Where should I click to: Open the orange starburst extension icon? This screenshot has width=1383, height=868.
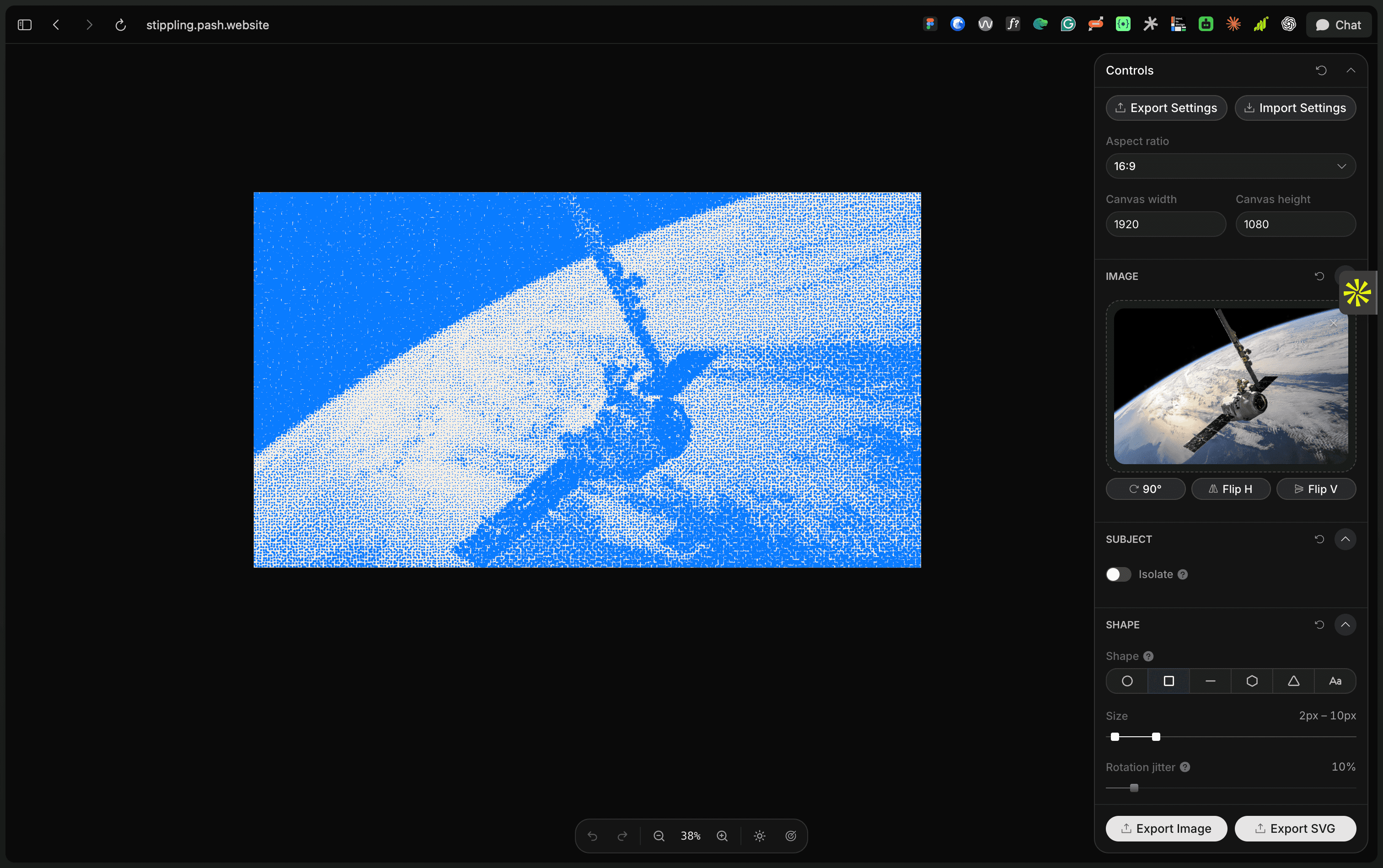click(1233, 24)
